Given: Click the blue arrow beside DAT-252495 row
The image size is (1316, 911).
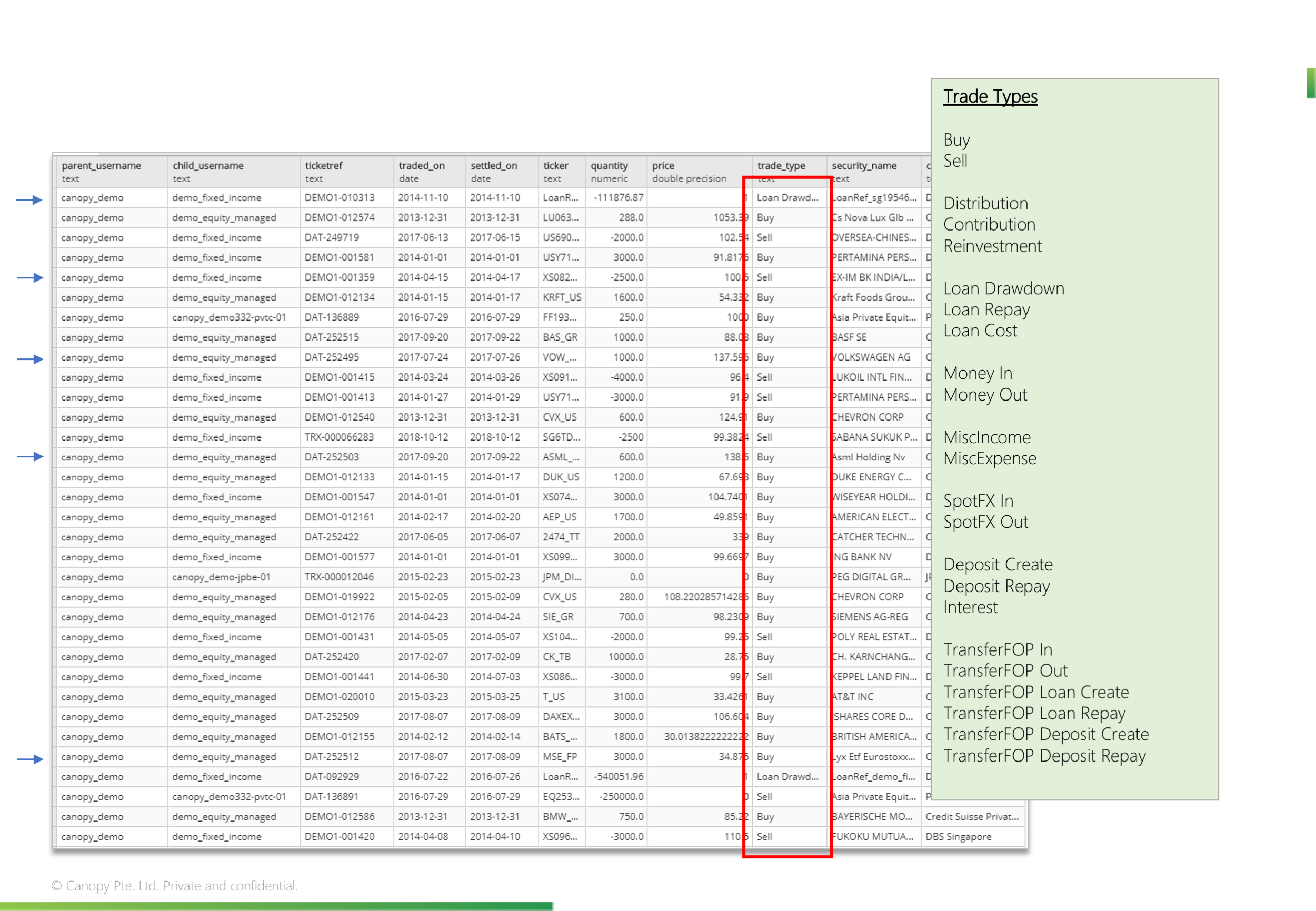Looking at the screenshot, I should [29, 359].
